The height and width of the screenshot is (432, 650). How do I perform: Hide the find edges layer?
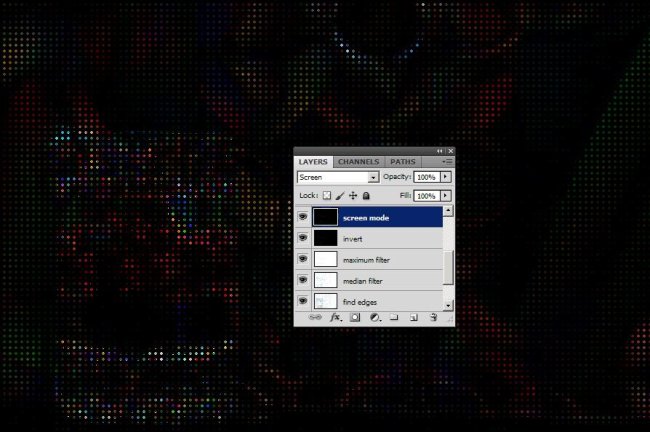[x=303, y=301]
